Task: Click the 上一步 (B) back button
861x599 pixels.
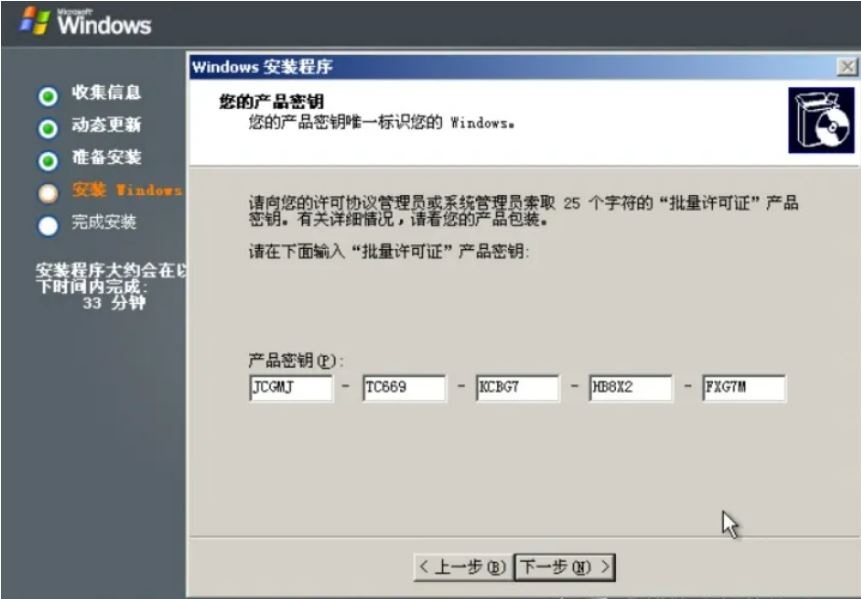Action: point(463,567)
